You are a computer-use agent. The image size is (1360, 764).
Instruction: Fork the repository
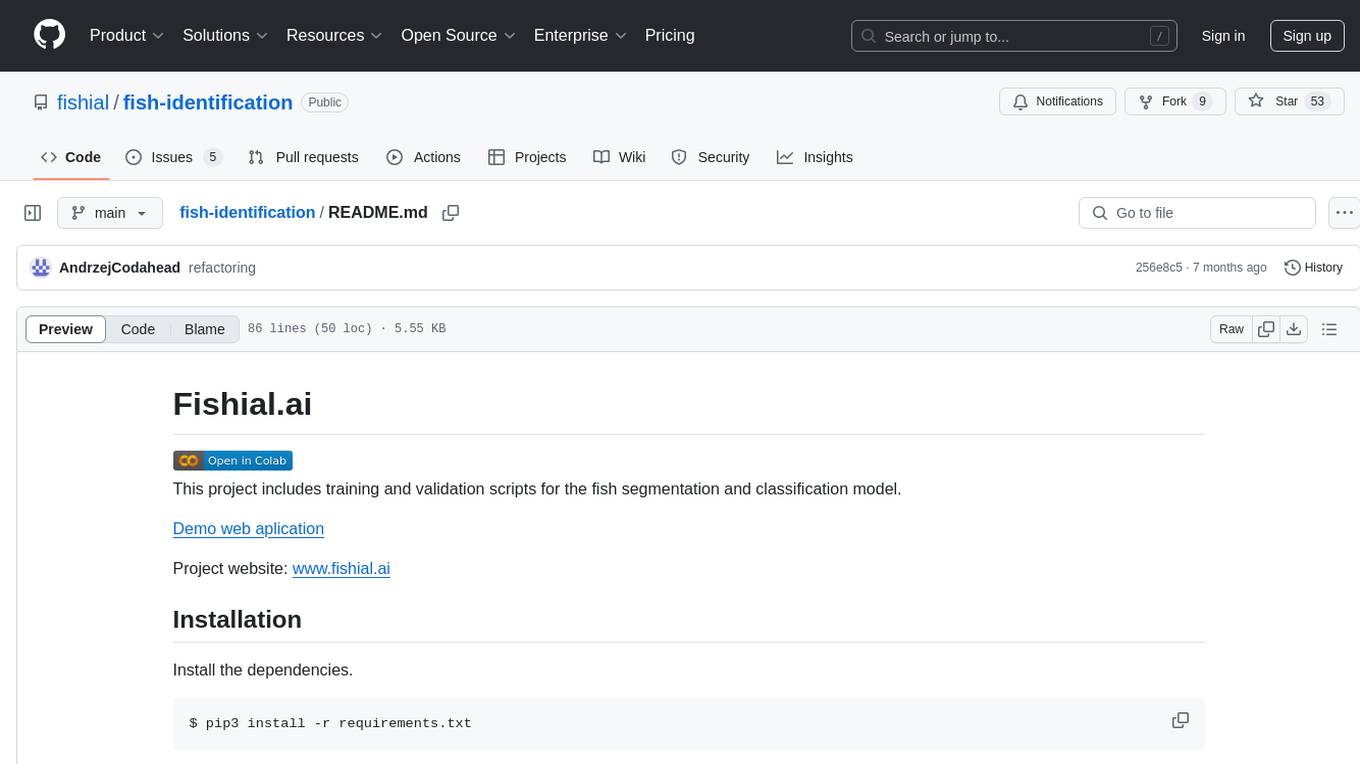(1175, 101)
